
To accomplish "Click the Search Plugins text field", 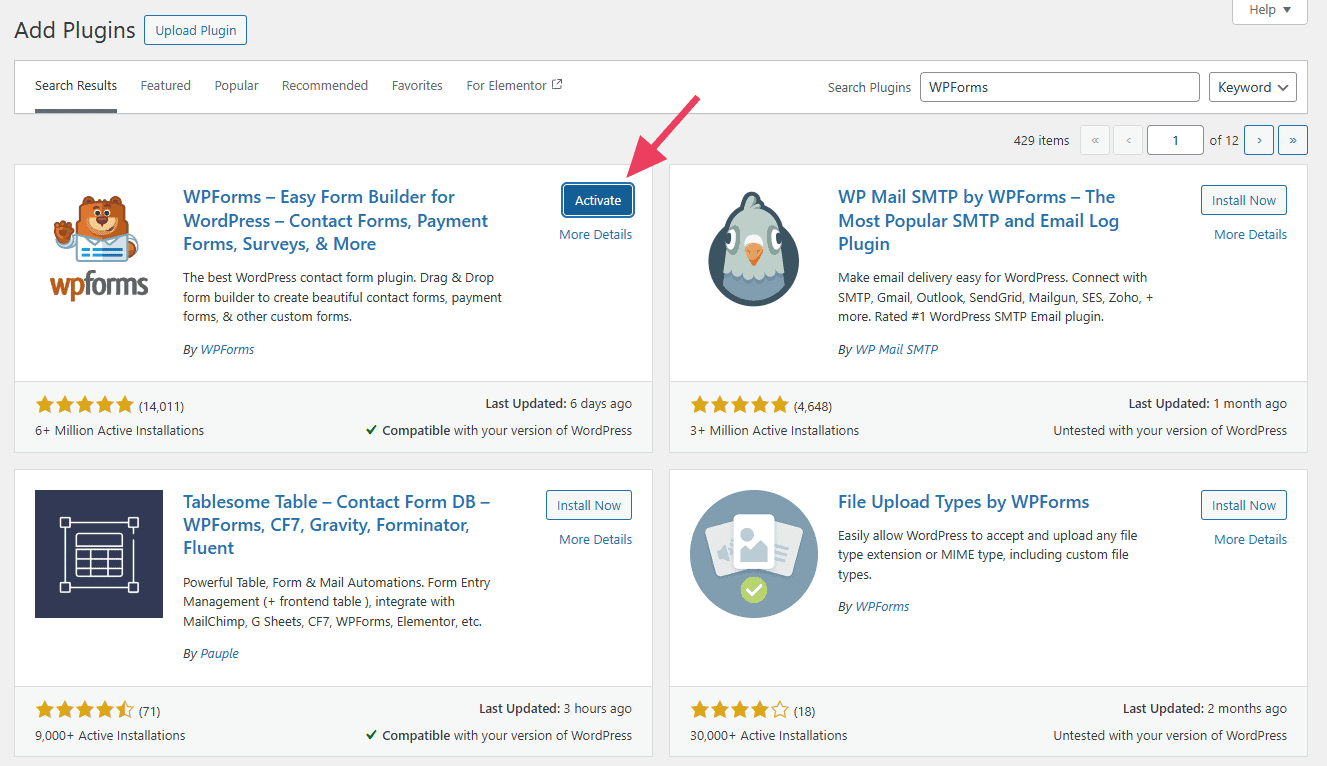I will click(x=1059, y=87).
